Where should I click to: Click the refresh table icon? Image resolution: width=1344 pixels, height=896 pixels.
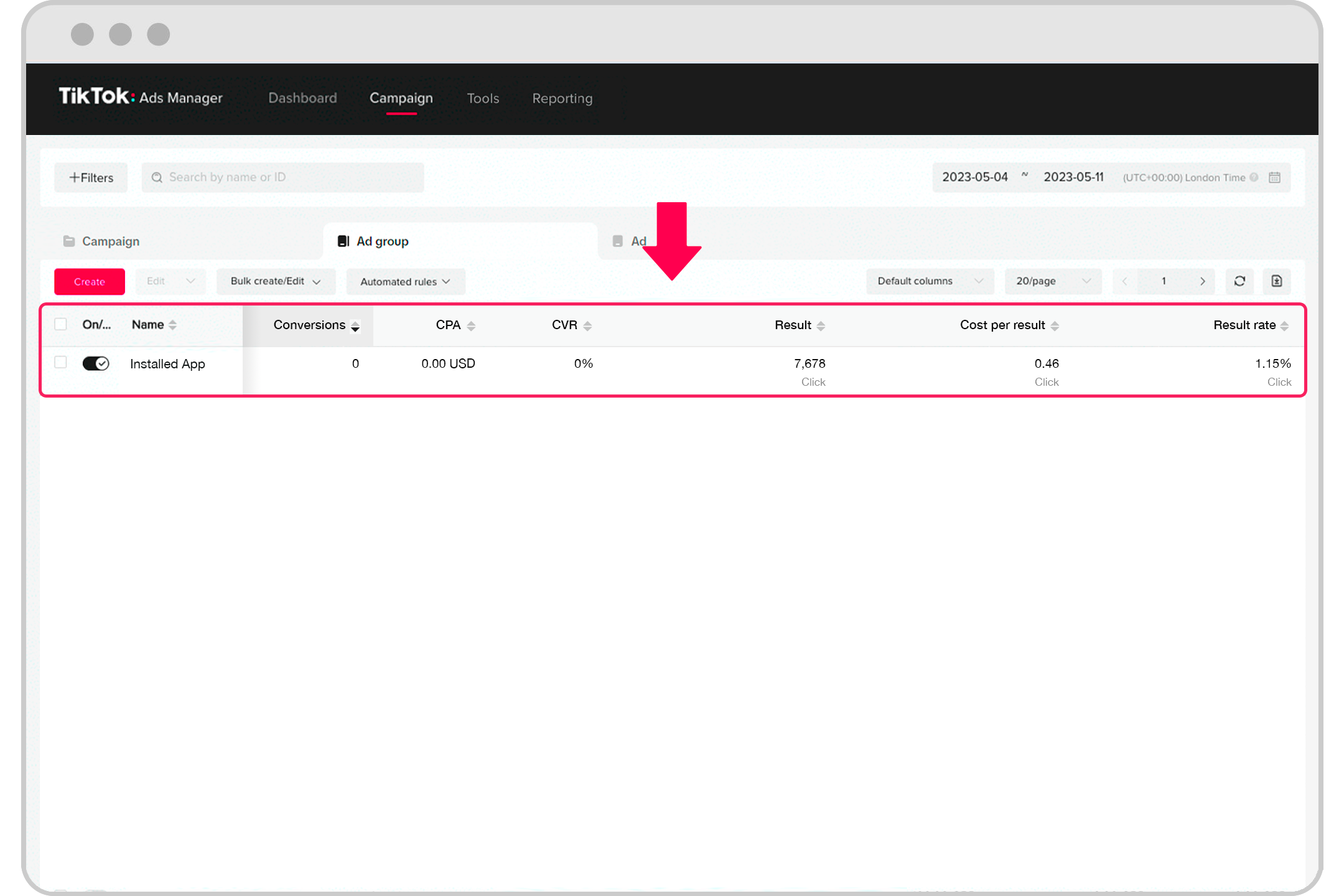pyautogui.click(x=1239, y=281)
